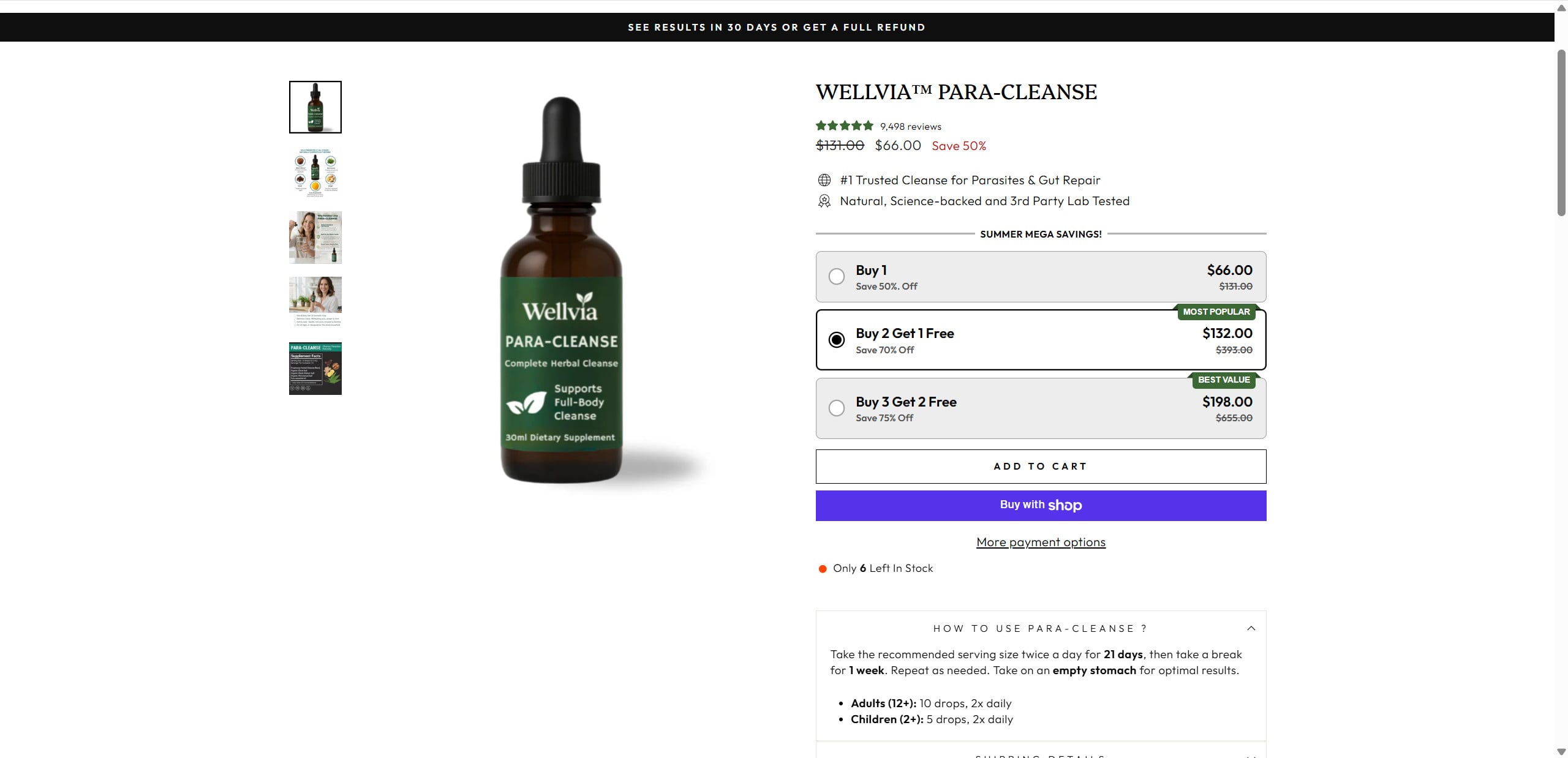Screen dimensions: 1568x758
Task: Select the Buy 2 Get 1 Free radio
Action: pos(837,340)
